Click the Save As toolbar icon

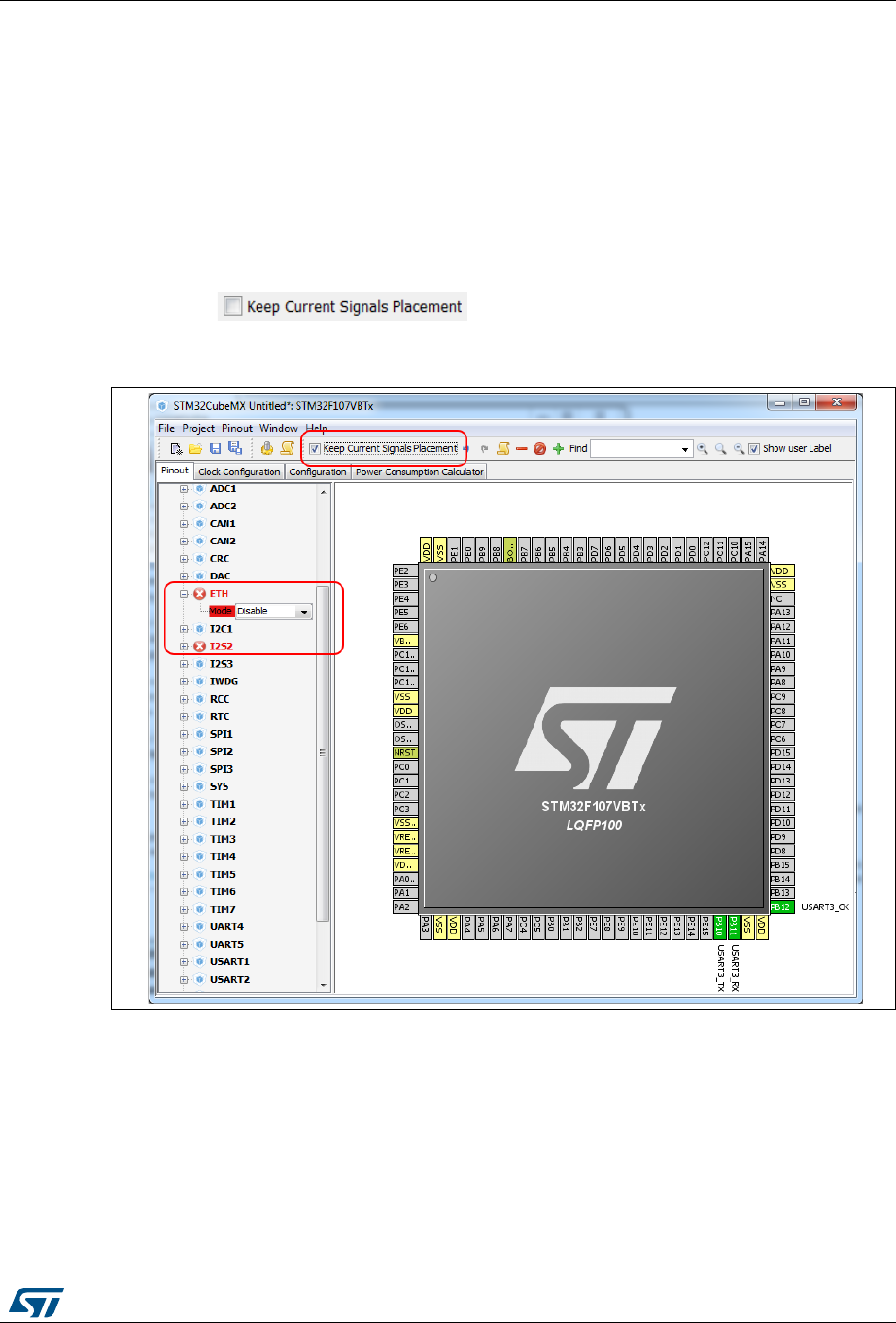coord(234,449)
